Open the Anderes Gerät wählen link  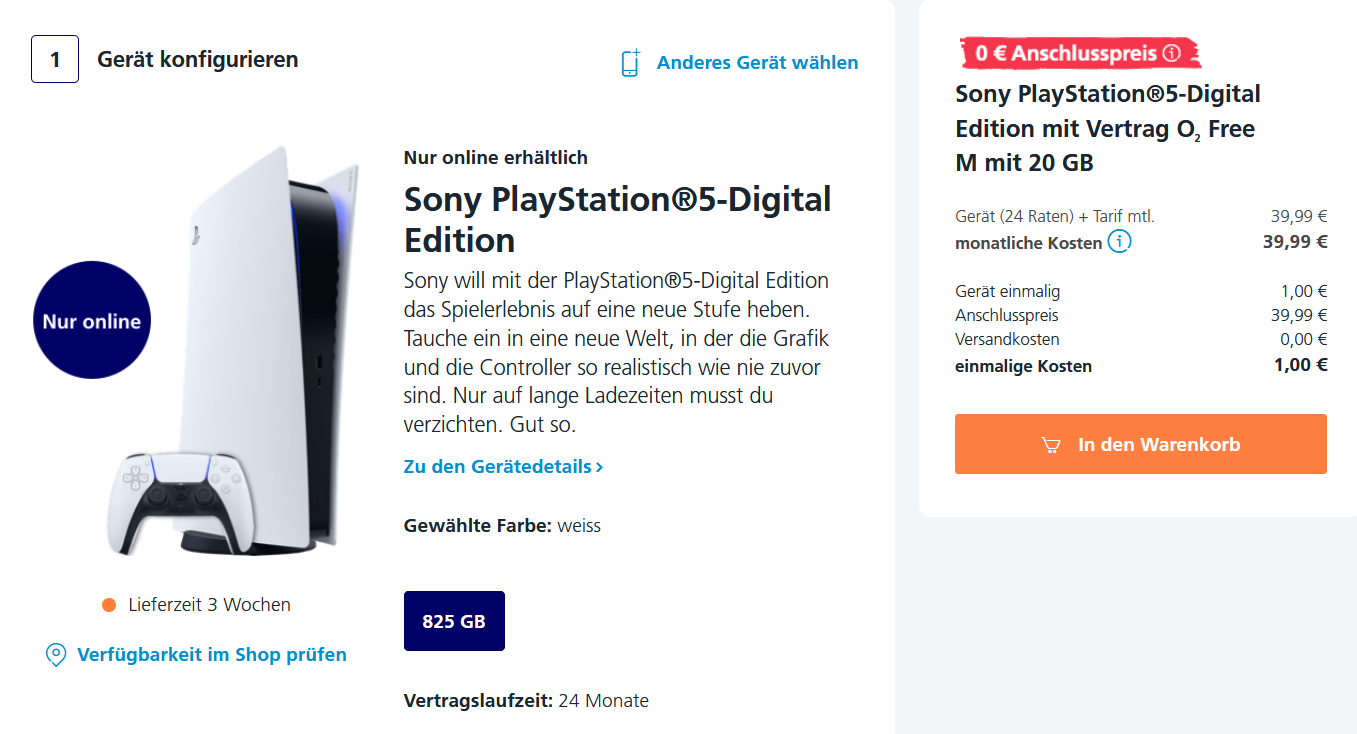point(757,63)
